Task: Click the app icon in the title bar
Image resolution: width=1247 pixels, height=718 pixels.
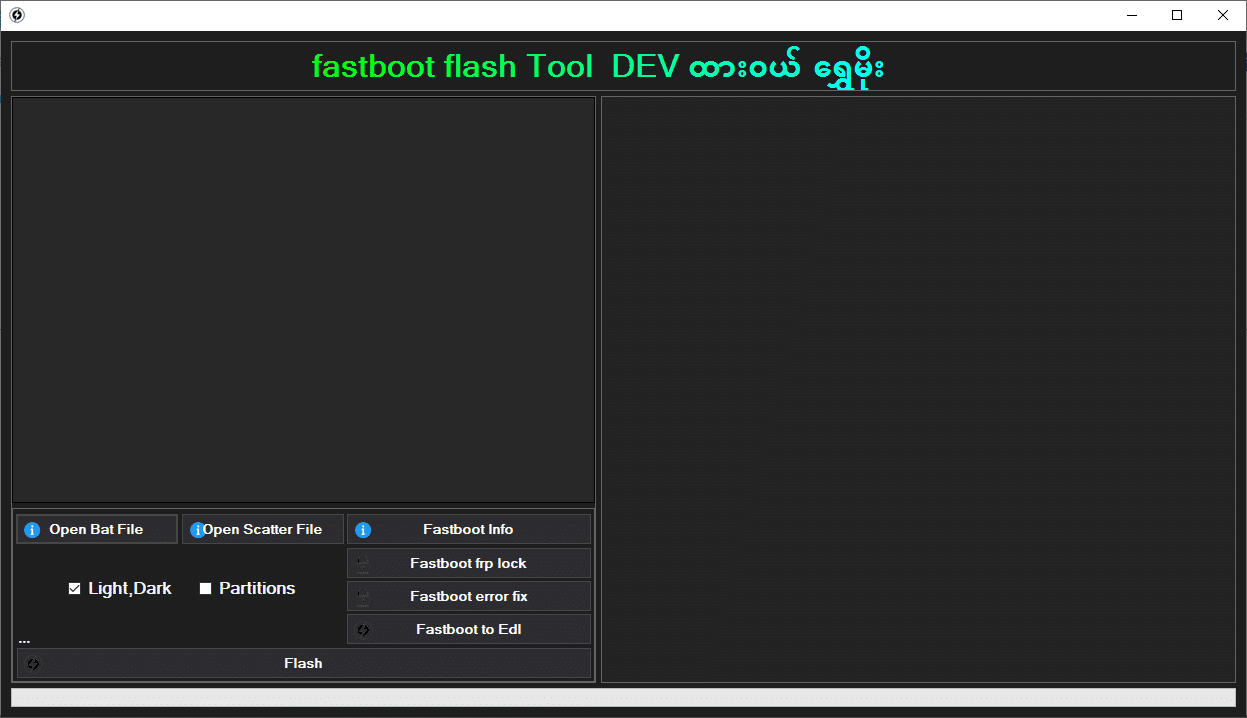Action: point(16,15)
